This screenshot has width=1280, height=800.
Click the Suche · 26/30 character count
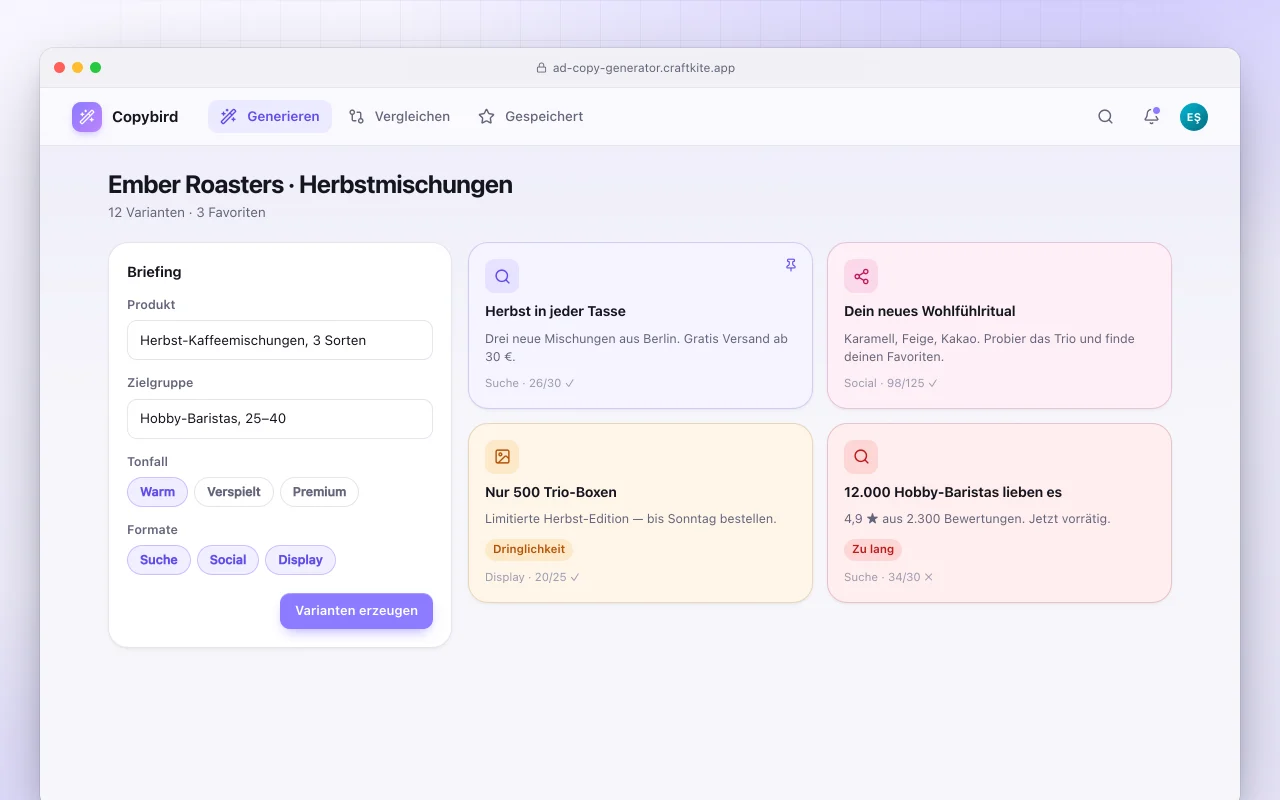(530, 383)
